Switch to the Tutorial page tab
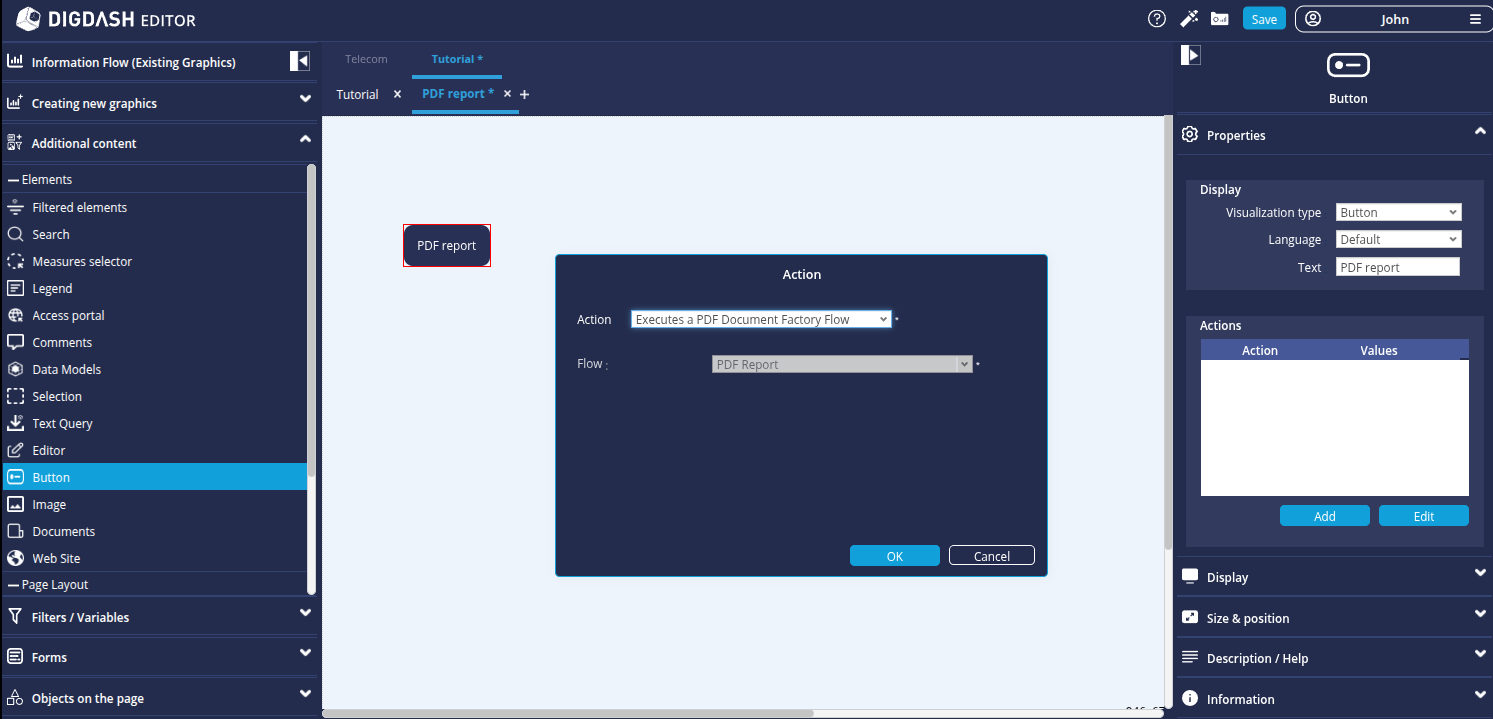Screen dimensions: 1493x719 [x=357, y=94]
